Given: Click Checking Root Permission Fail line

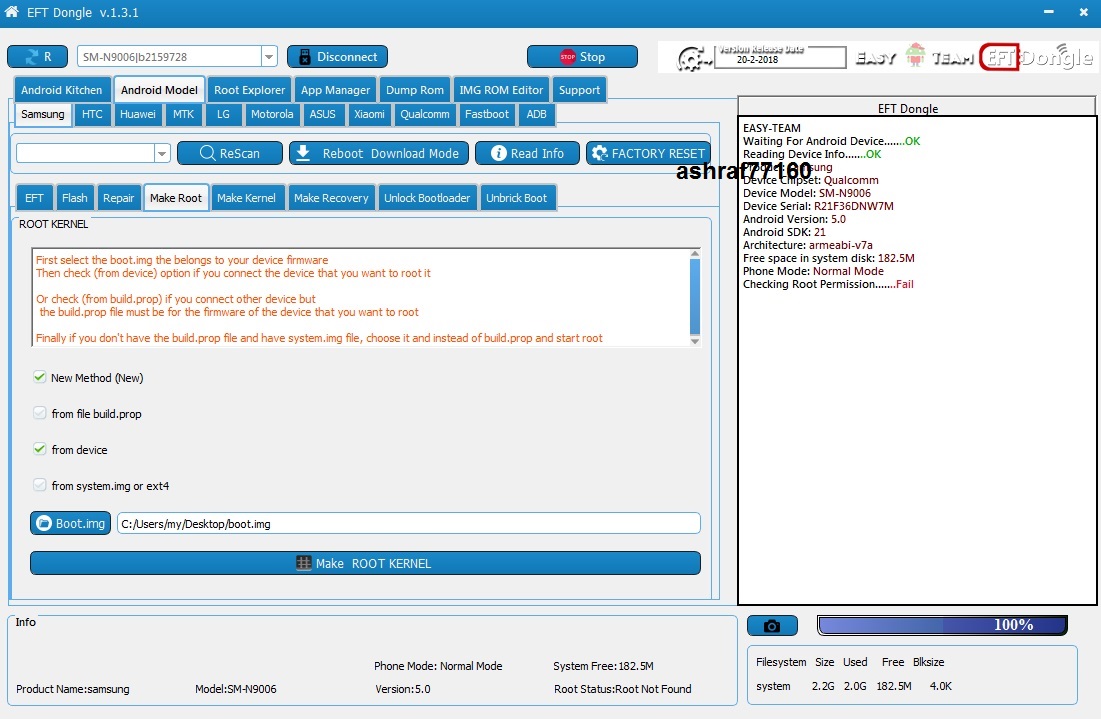Looking at the screenshot, I should 828,284.
